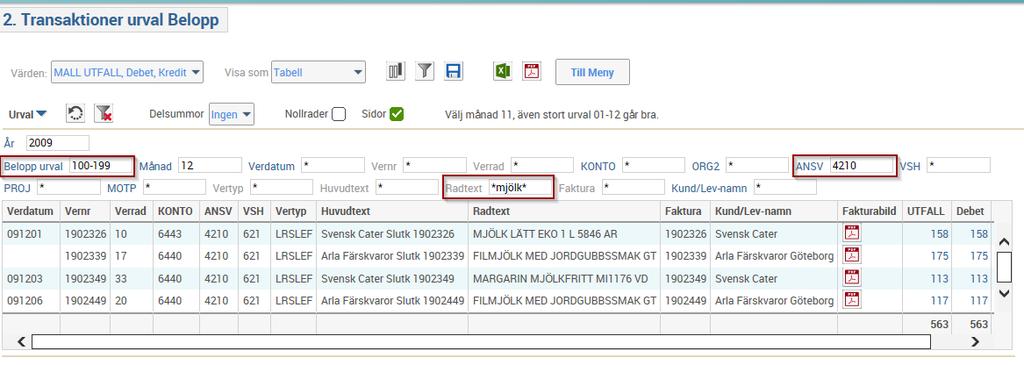The width and height of the screenshot is (1024, 365).
Task: Select Vernr cell 1902326
Action: pyautogui.click(x=85, y=234)
